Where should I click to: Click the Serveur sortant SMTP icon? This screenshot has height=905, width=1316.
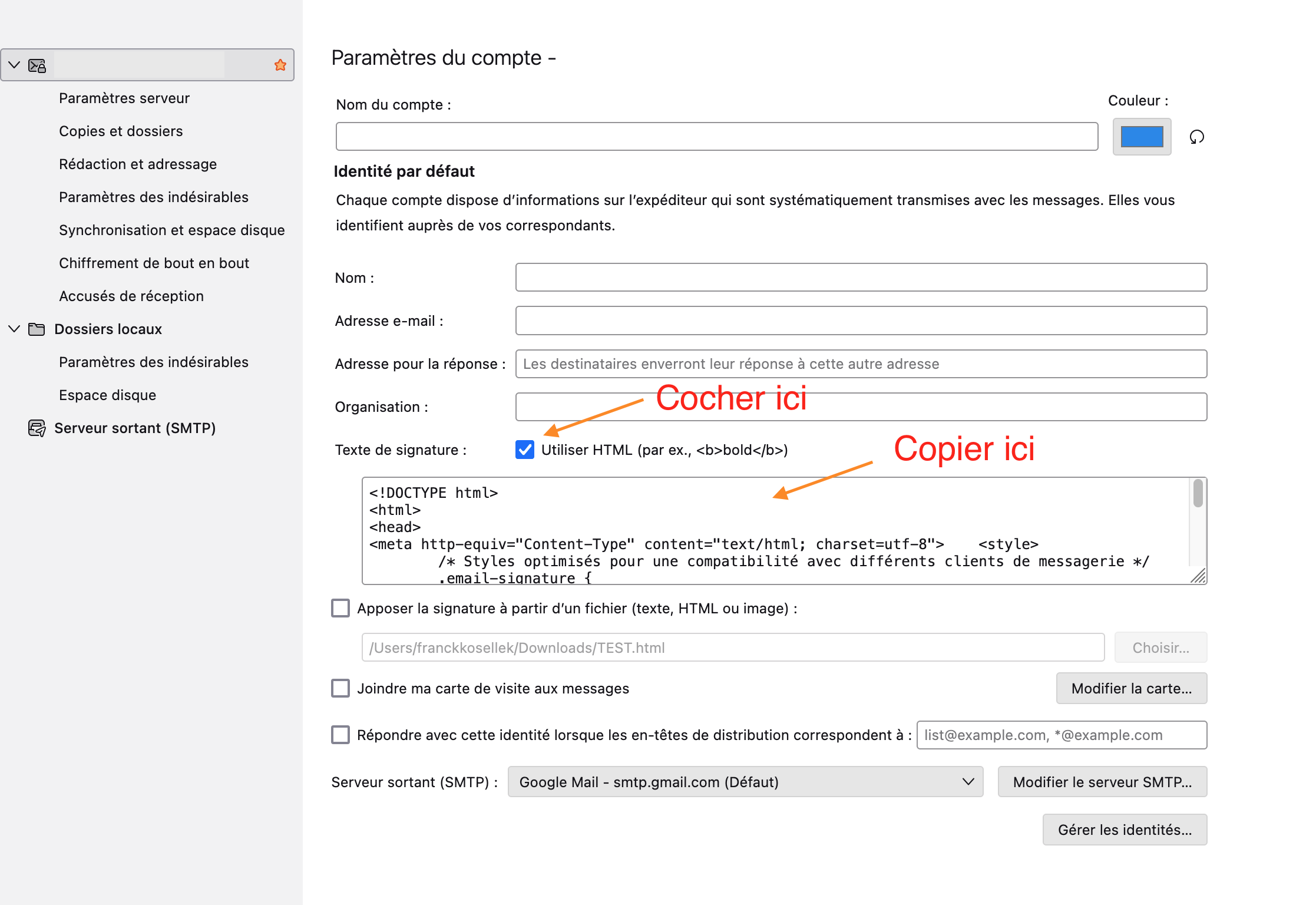click(x=37, y=428)
